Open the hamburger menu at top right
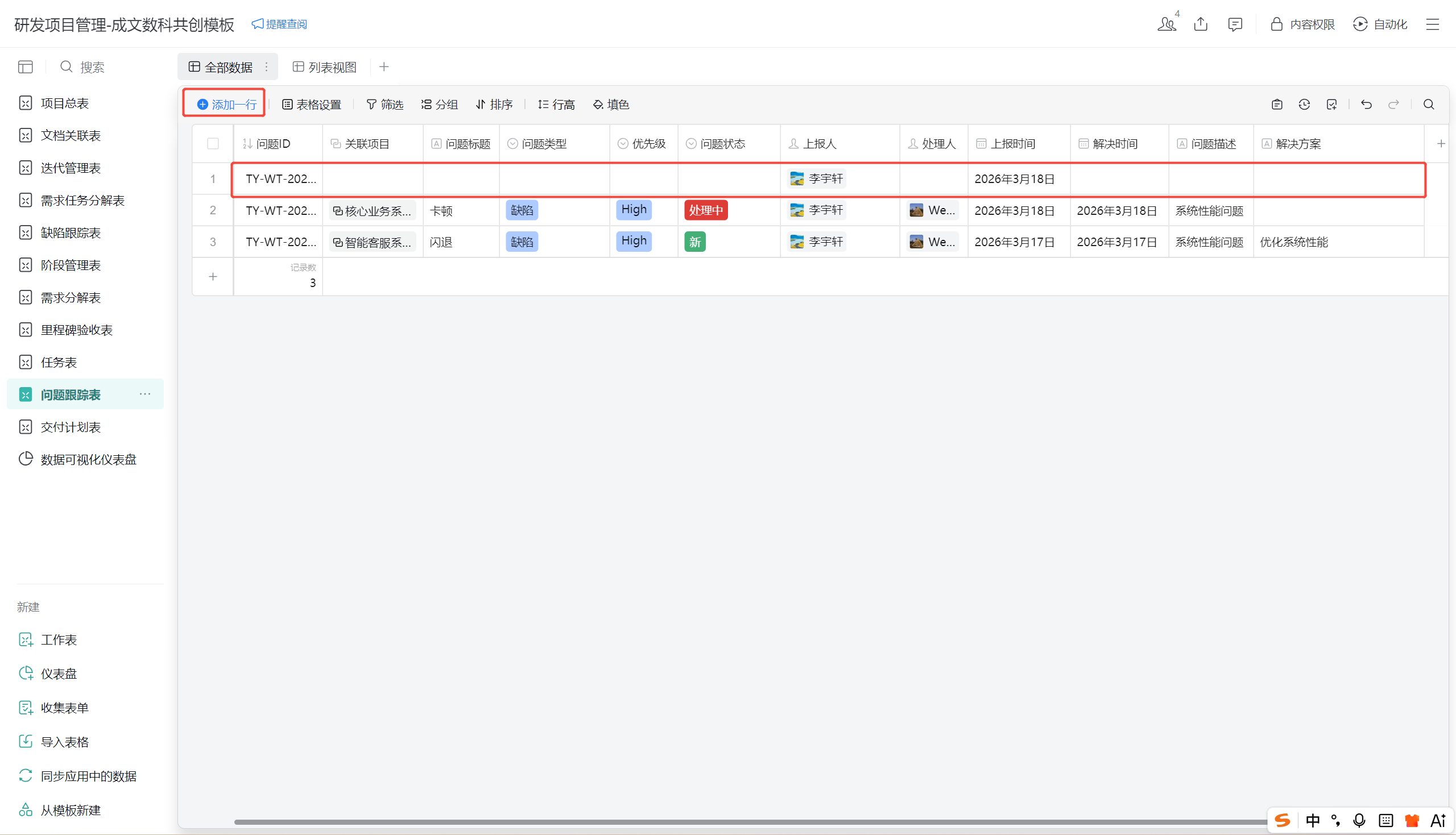 tap(1433, 24)
